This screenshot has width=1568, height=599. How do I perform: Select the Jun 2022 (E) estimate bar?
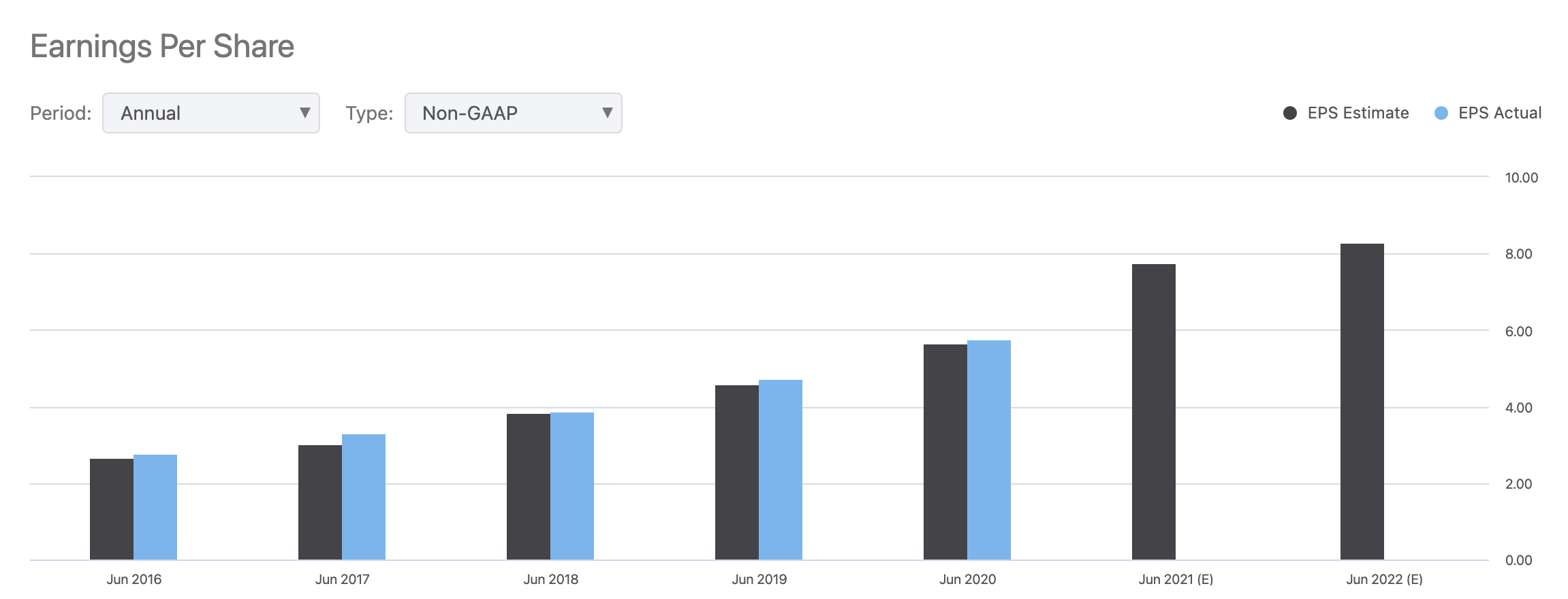1362,402
